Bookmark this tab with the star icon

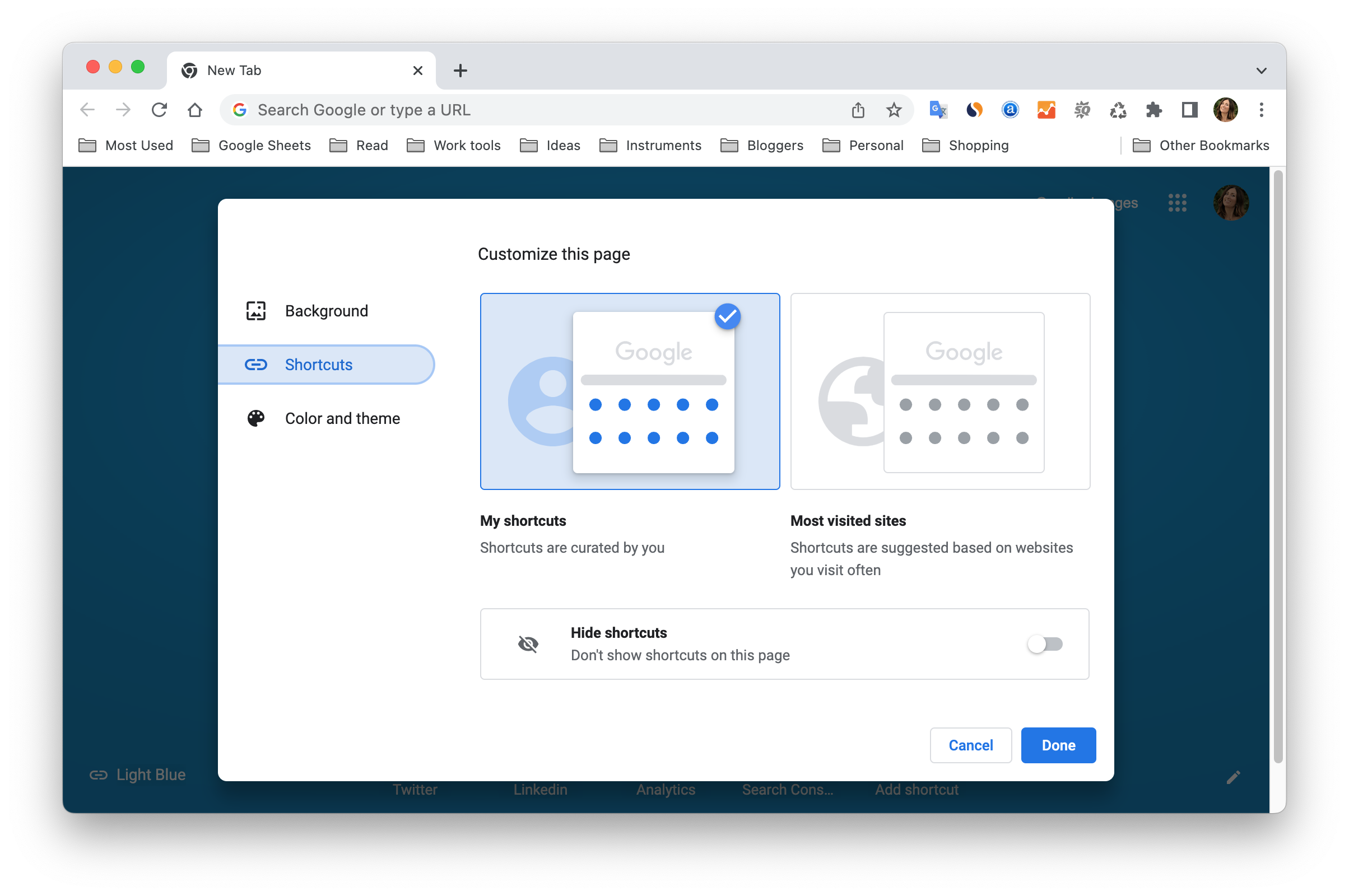(894, 110)
